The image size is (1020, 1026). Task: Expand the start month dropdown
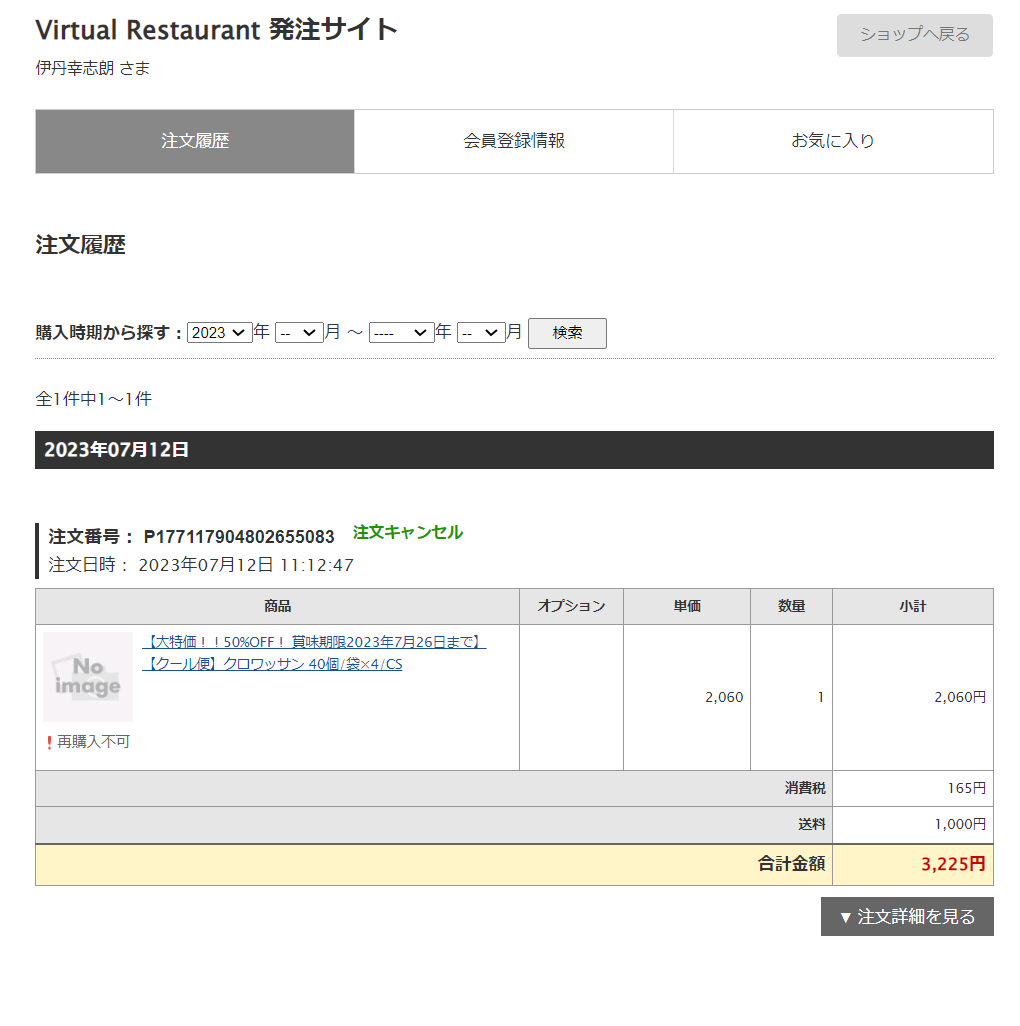pos(298,333)
